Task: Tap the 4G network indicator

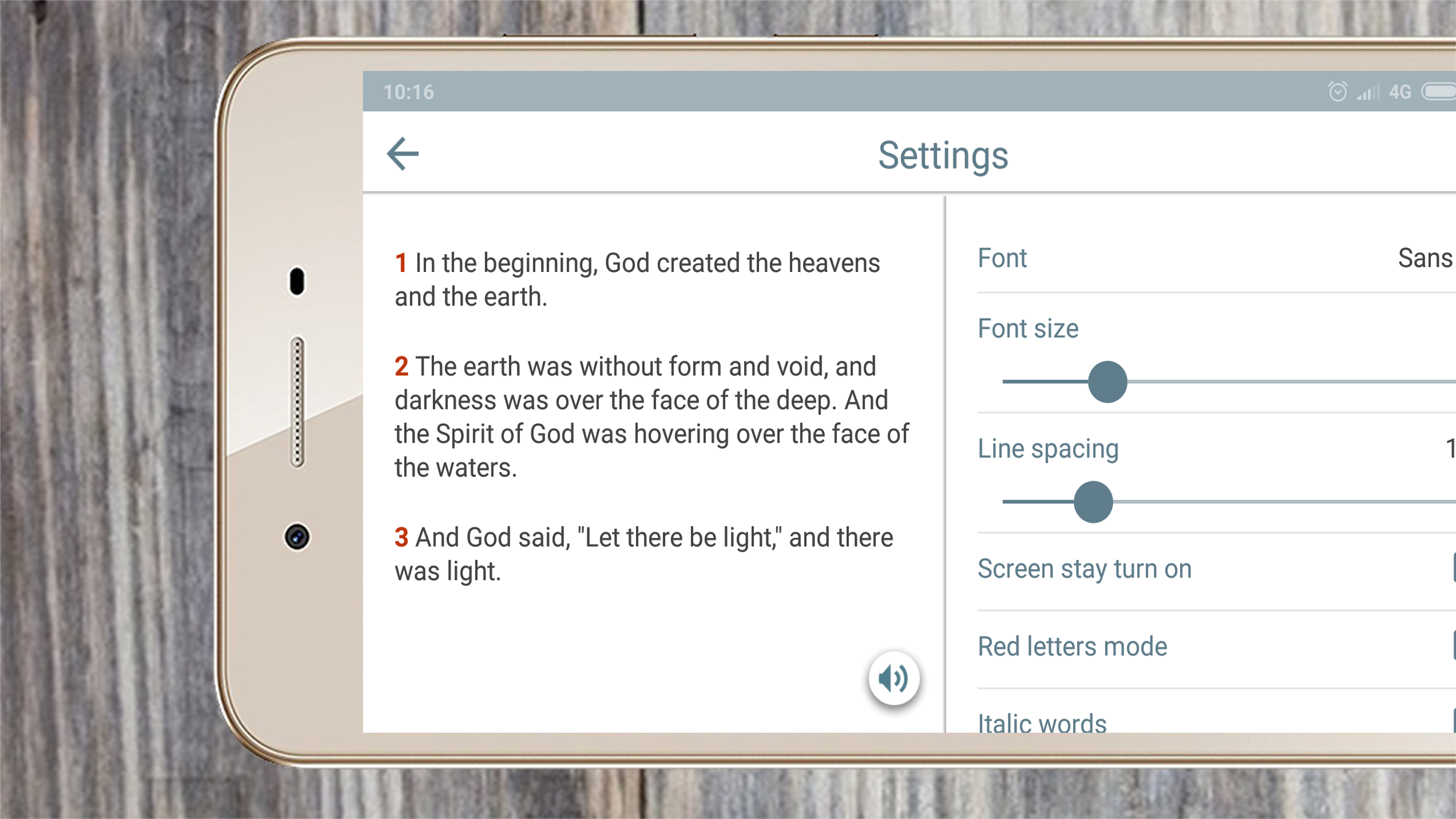Action: tap(1400, 92)
